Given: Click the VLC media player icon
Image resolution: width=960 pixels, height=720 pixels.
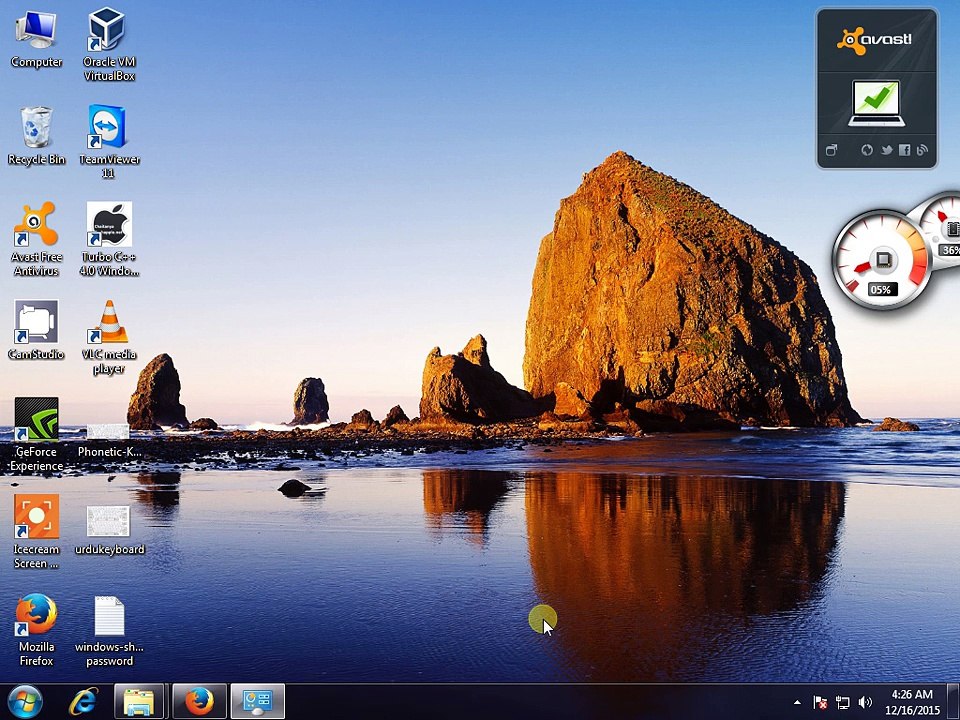Looking at the screenshot, I should coord(108,323).
